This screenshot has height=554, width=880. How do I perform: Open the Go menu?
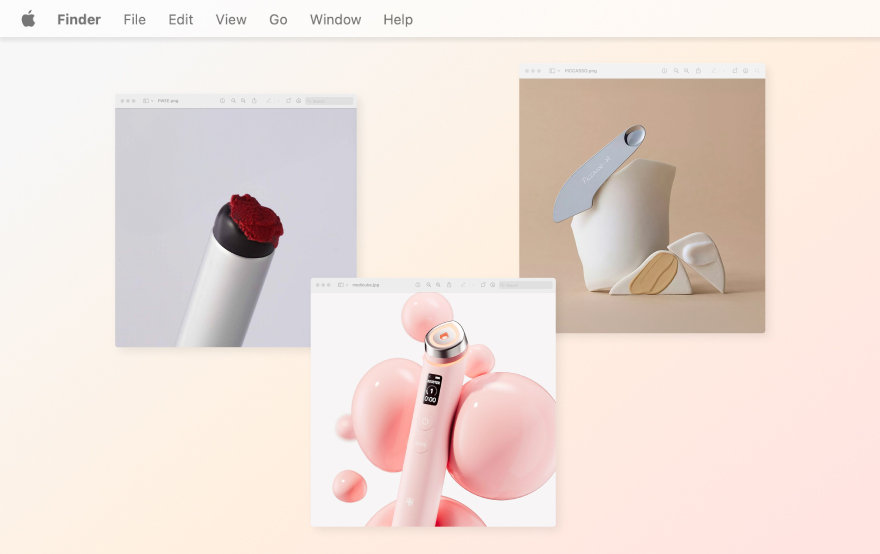[x=278, y=20]
